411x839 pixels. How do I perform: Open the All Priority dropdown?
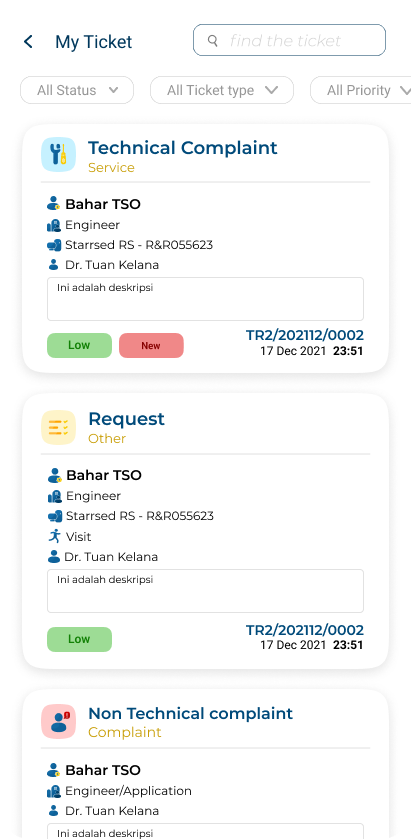coord(361,90)
